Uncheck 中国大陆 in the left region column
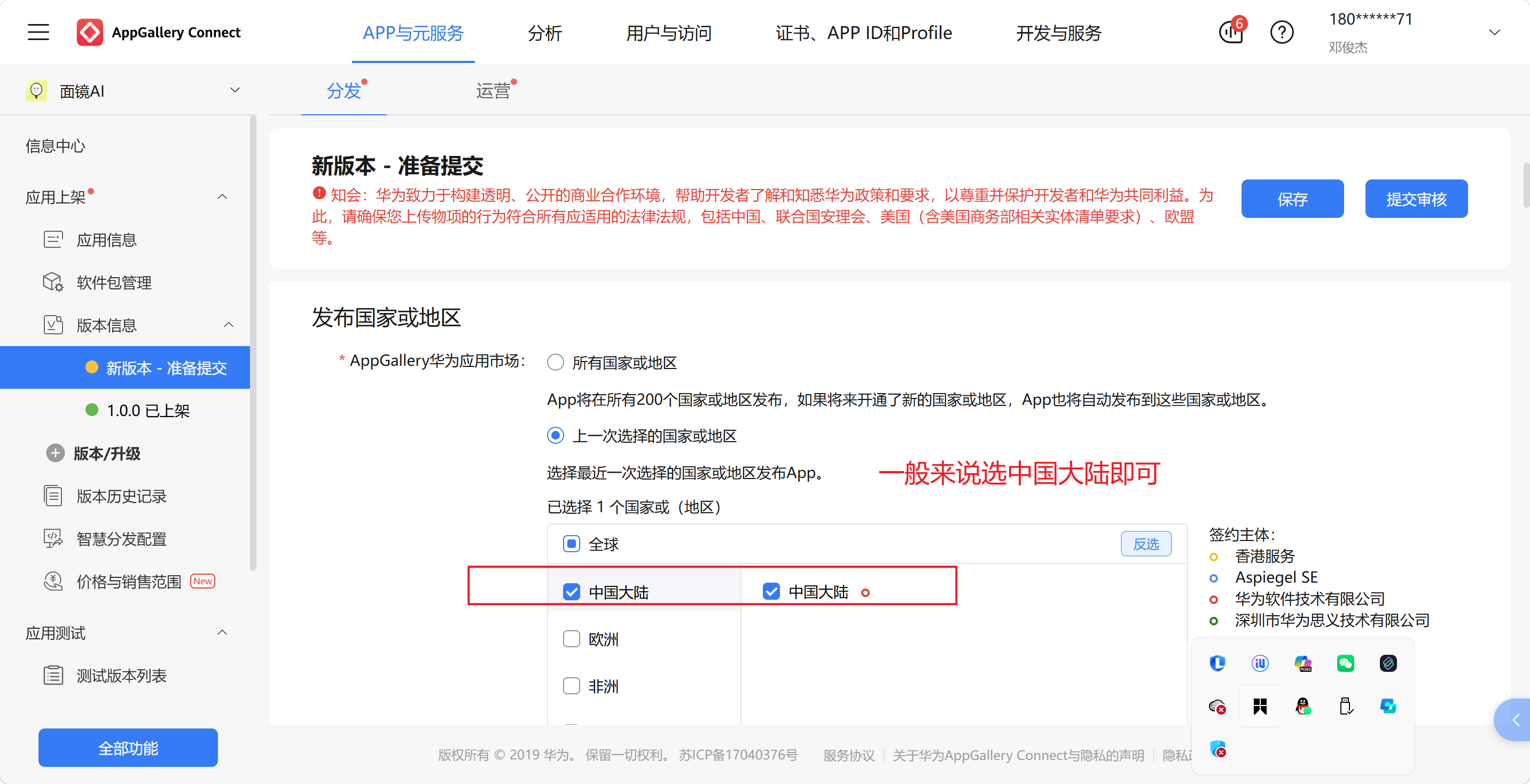This screenshot has width=1530, height=784. click(572, 592)
